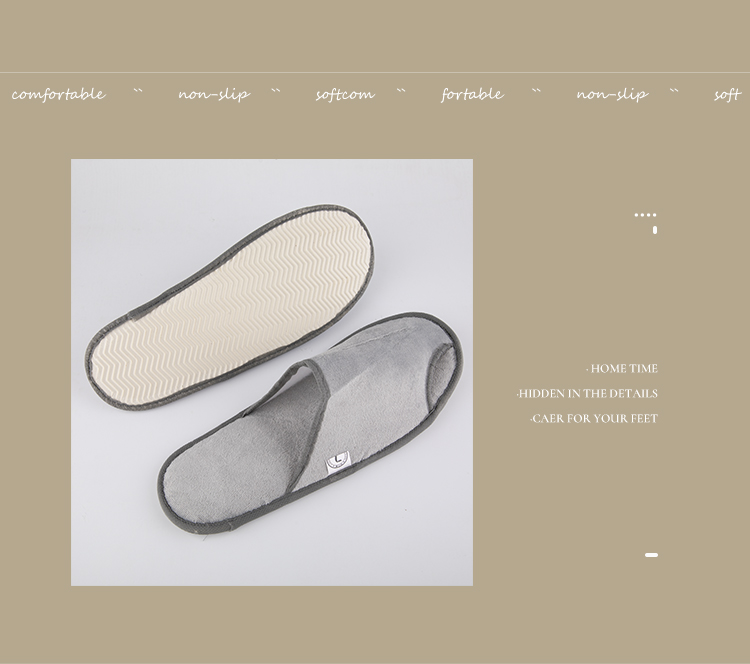Click the small vertical white pill mark
This screenshot has width=750, height=664.
pos(655,230)
